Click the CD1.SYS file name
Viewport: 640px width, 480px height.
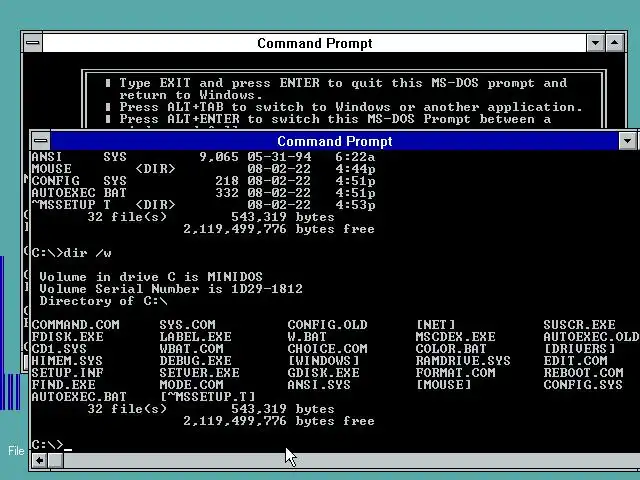coord(59,349)
